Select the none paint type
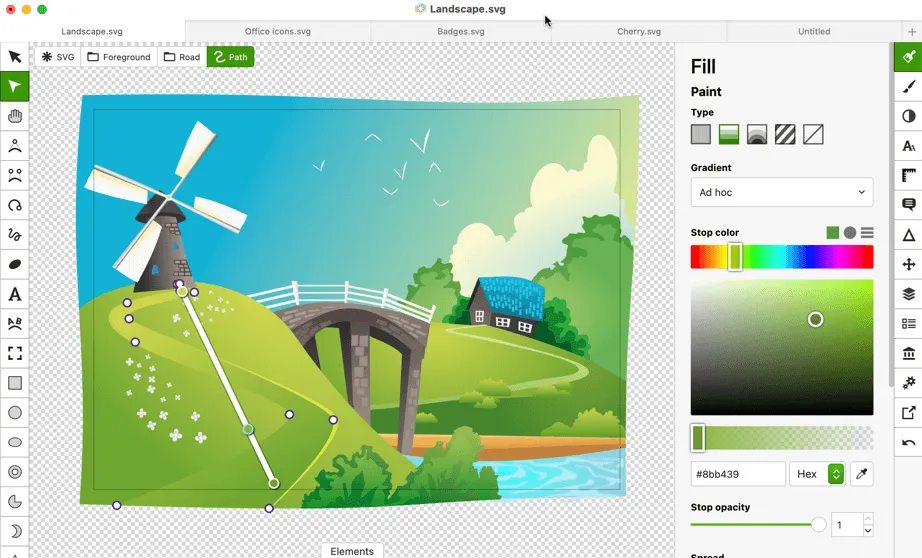922x558 pixels. [813, 134]
